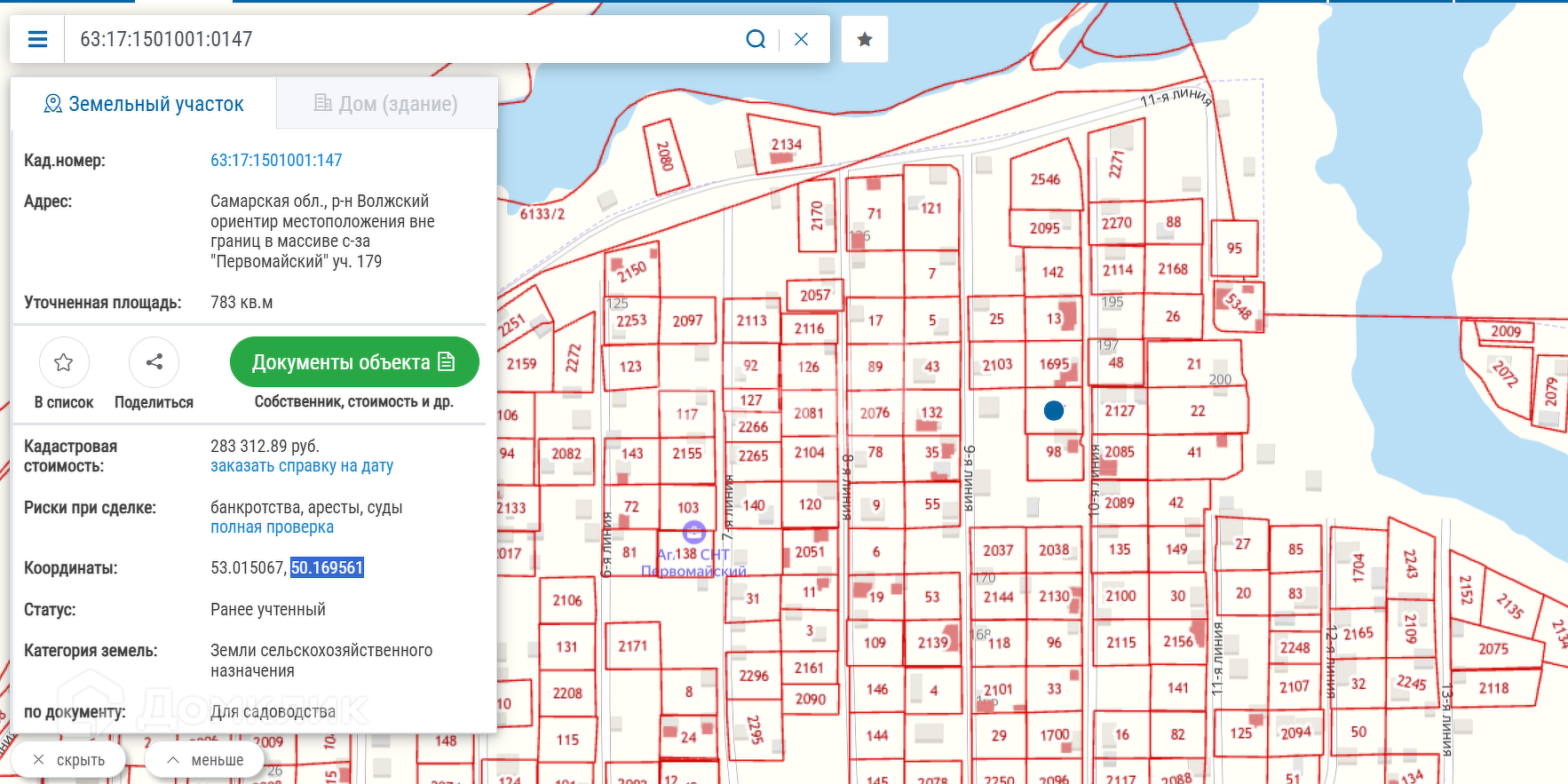Select the blue parcel location marker on the map

(1054, 410)
